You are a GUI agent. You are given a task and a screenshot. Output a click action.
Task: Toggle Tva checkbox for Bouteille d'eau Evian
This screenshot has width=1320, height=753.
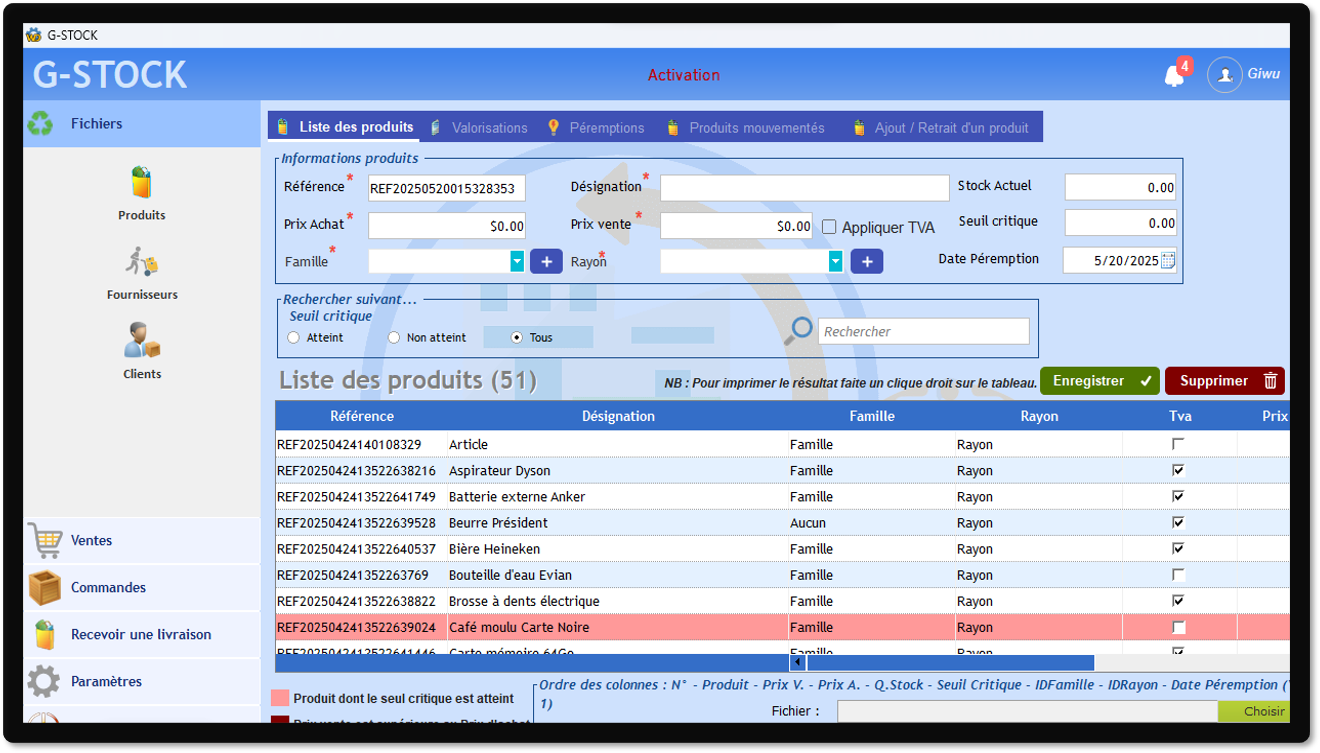point(1179,575)
